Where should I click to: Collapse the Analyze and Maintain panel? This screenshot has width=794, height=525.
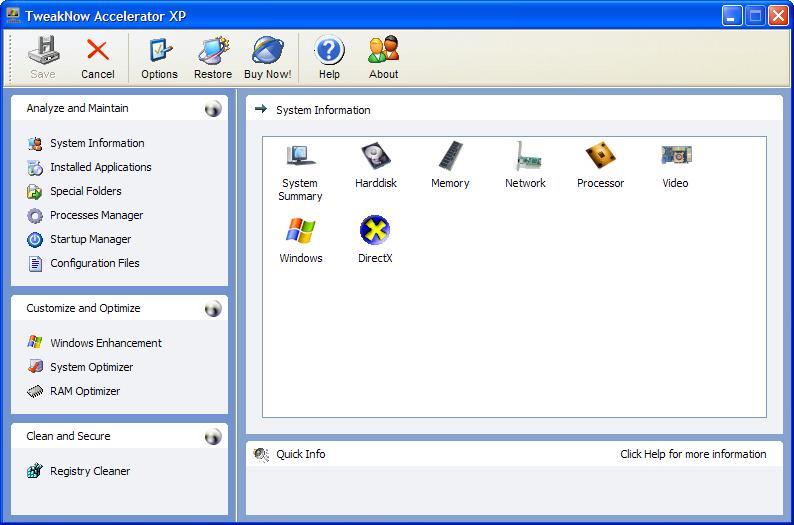pos(213,109)
